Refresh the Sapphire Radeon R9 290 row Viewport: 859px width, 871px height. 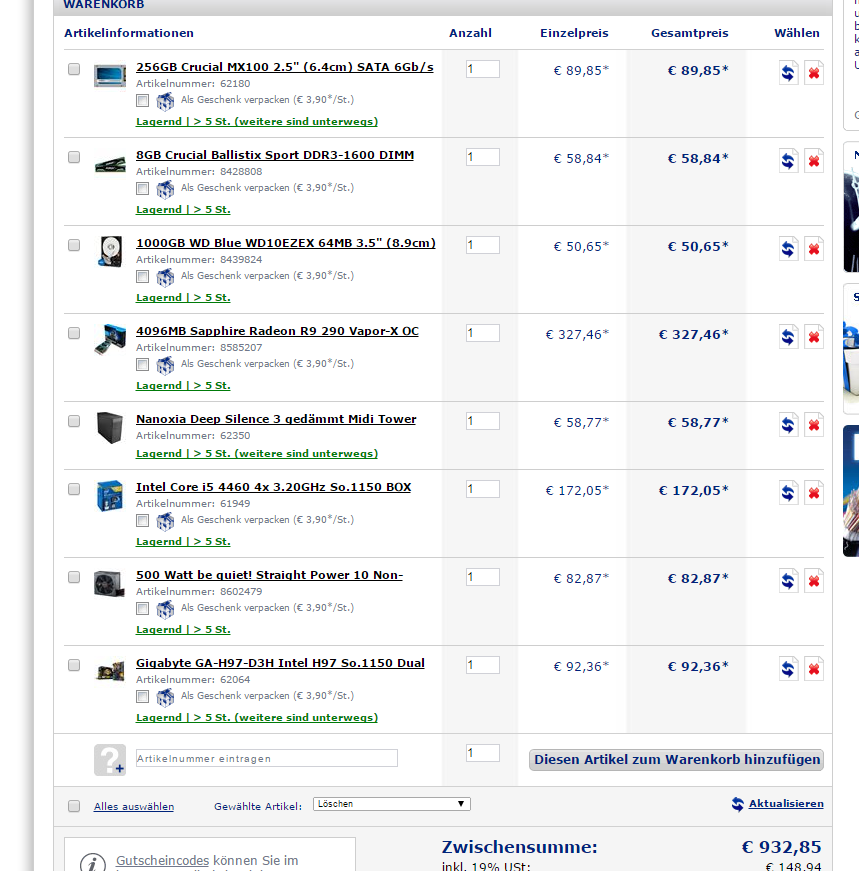[788, 337]
